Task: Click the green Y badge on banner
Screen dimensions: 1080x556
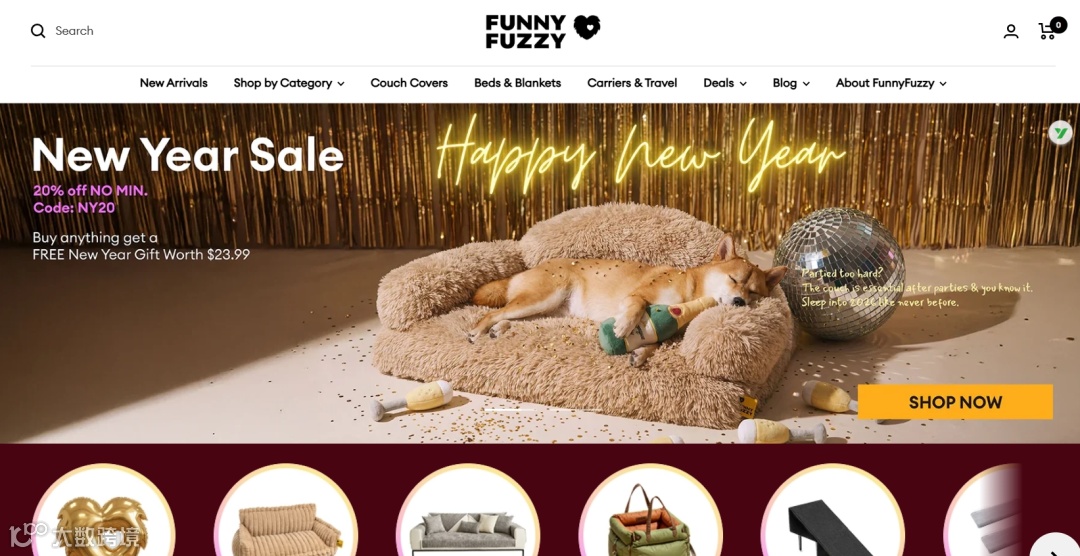Action: point(1061,132)
